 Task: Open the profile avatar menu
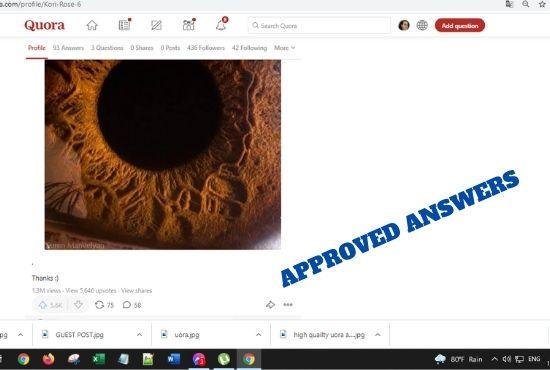pyautogui.click(x=404, y=25)
